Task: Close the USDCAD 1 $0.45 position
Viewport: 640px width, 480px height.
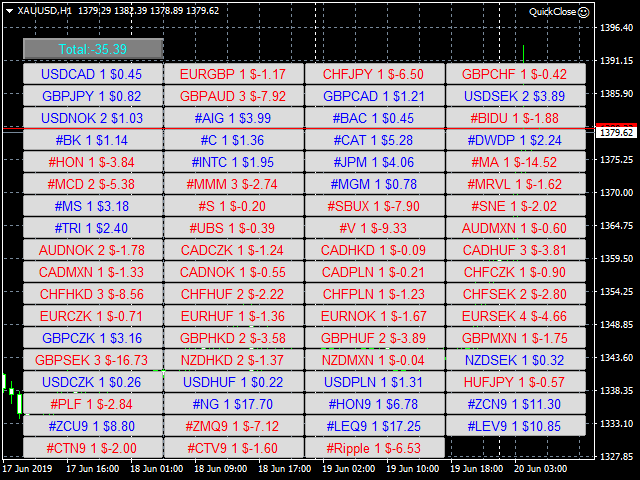Action: [93, 74]
